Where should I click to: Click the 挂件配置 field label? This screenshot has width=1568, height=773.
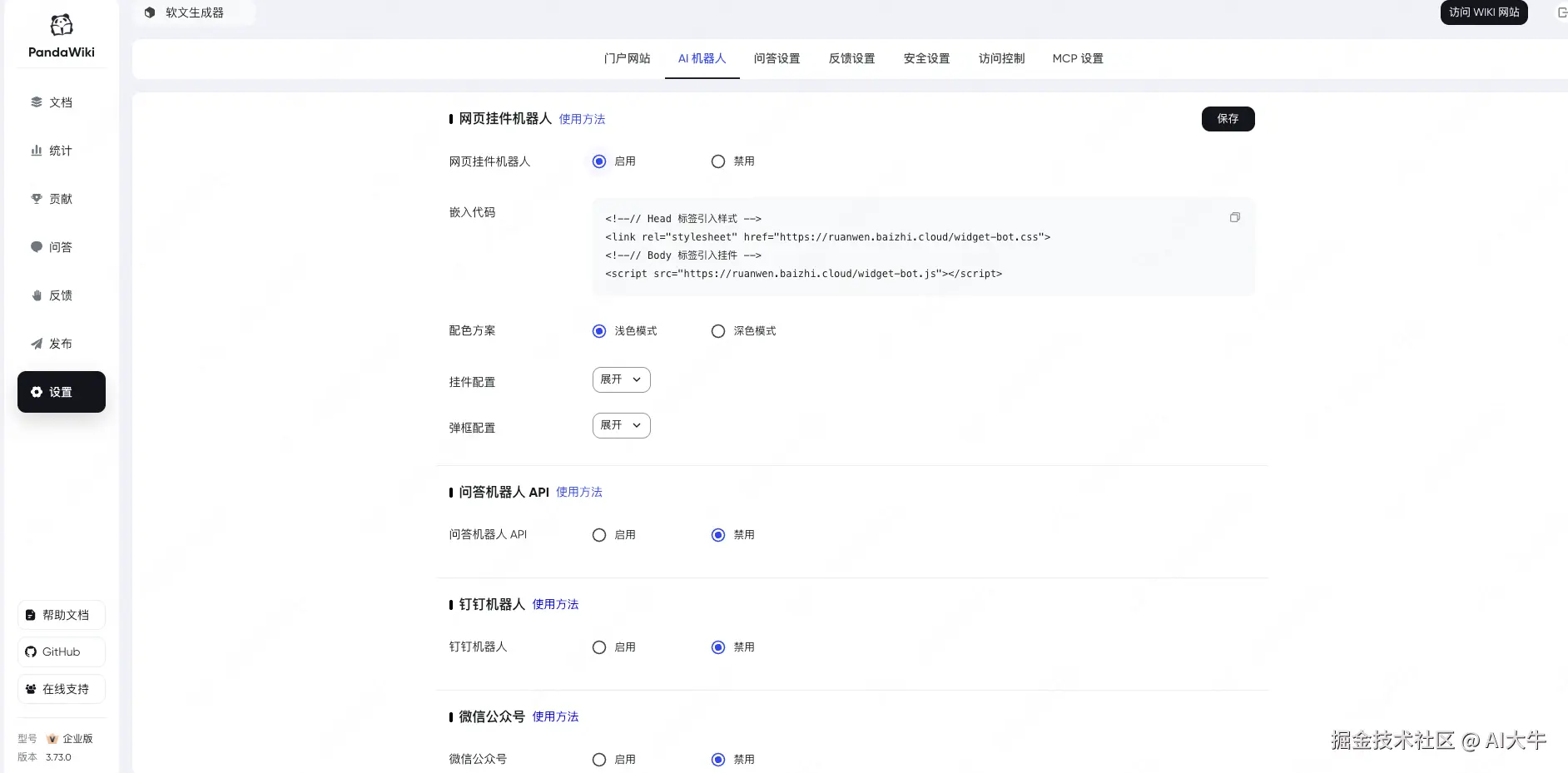coord(473,382)
